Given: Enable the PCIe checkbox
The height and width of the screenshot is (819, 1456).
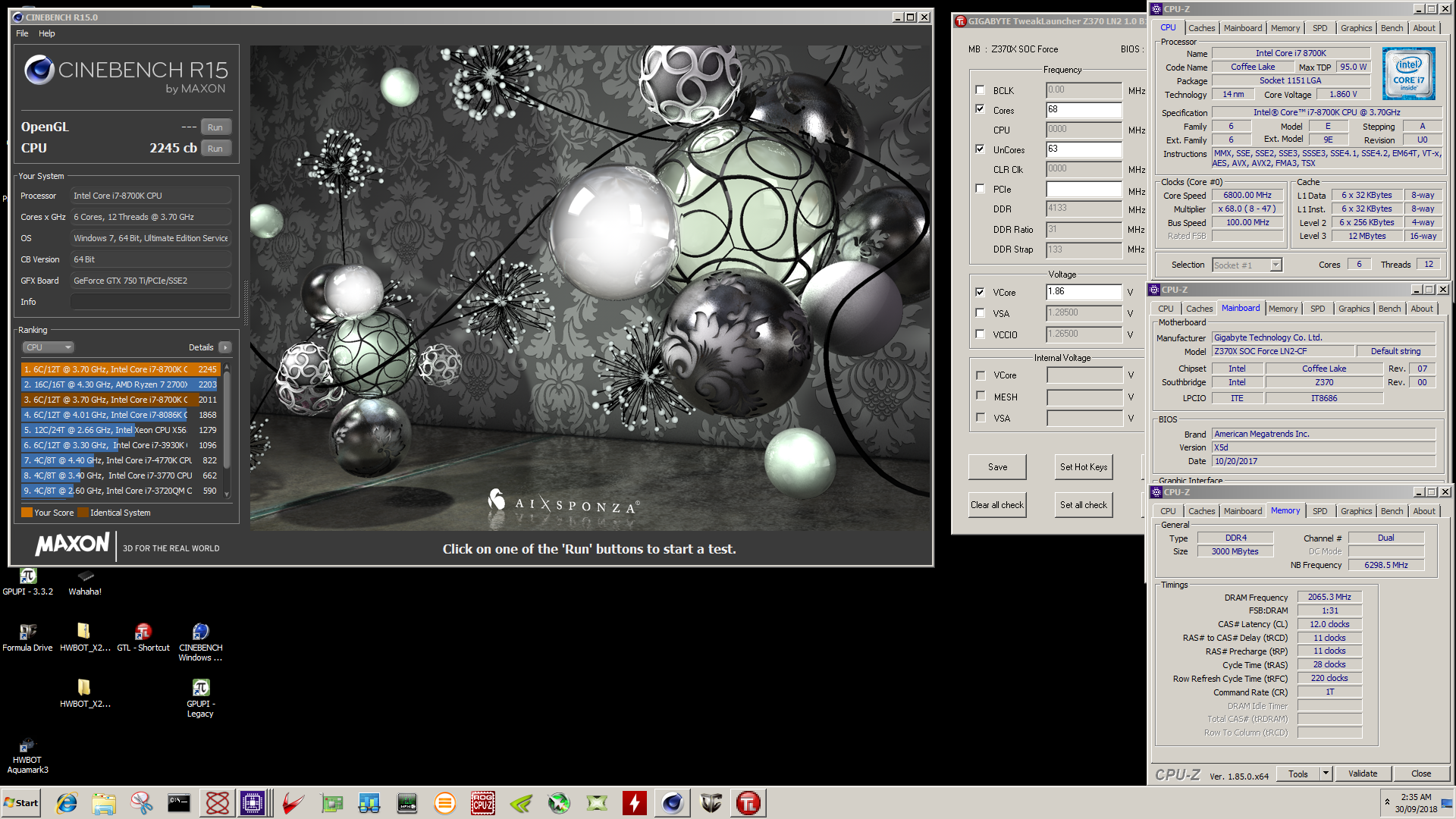Looking at the screenshot, I should coord(980,189).
